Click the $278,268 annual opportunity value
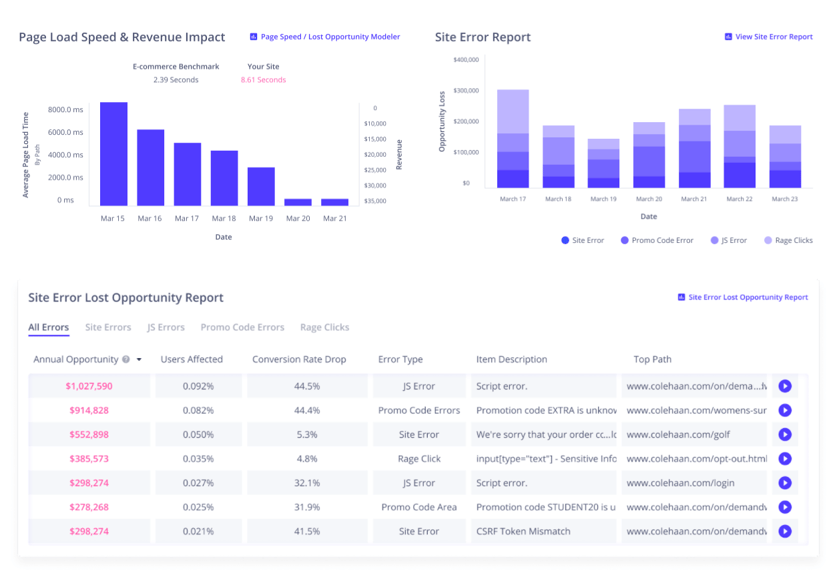The width and height of the screenshot is (837, 571). 89,507
